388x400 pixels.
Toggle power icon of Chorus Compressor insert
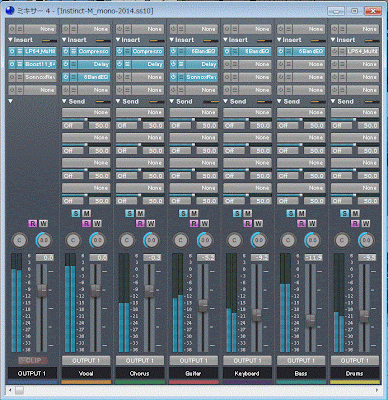click(x=120, y=51)
